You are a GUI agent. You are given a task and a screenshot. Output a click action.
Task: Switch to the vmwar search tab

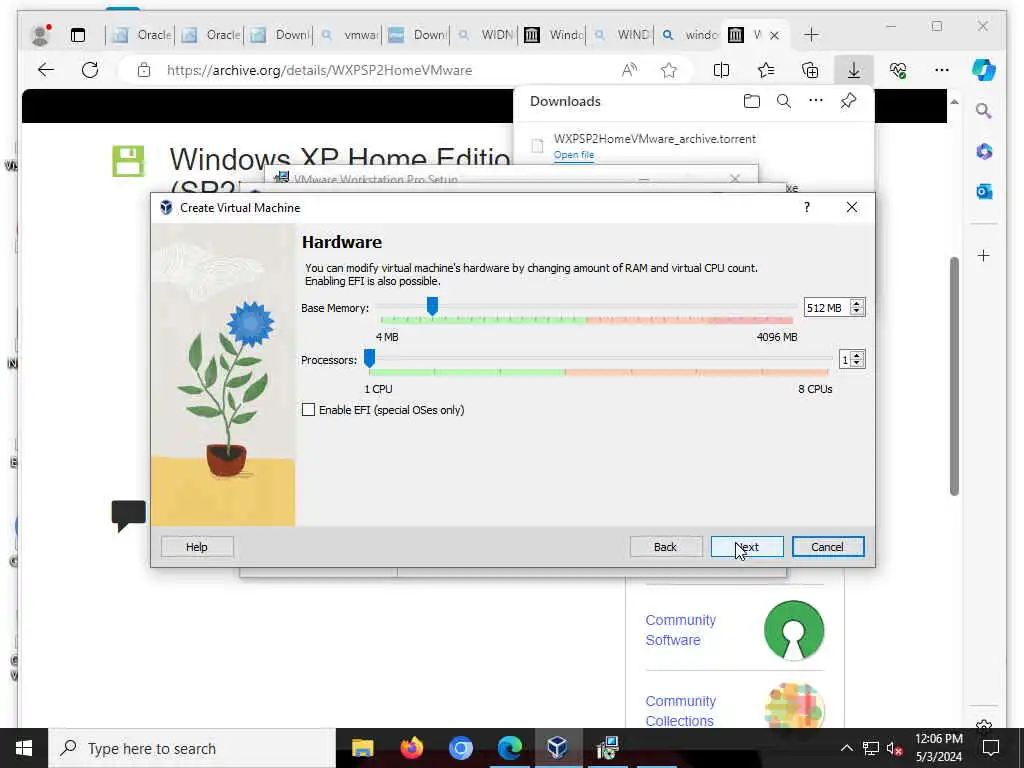point(349,35)
